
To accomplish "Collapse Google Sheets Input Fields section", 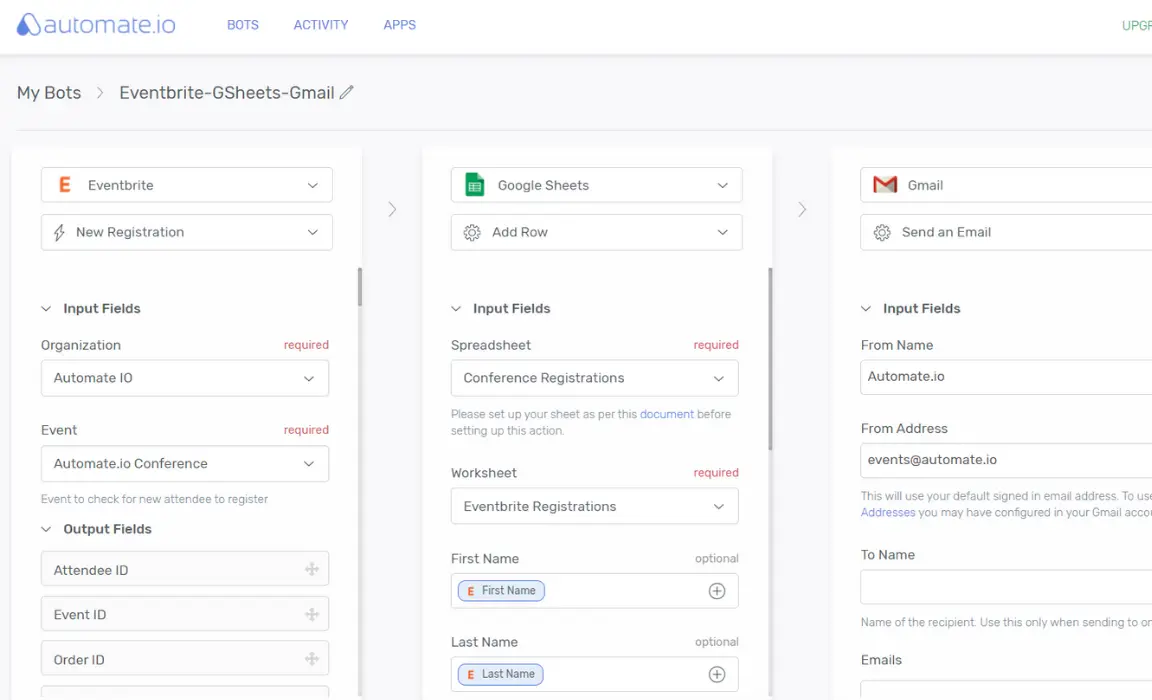I will click(456, 308).
